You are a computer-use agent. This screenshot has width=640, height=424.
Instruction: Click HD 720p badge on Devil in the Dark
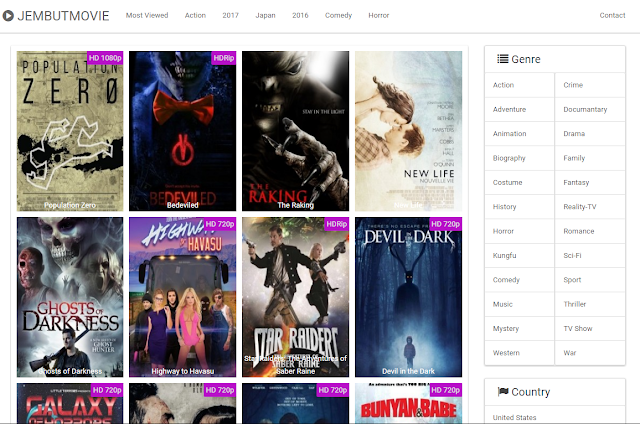pyautogui.click(x=445, y=224)
